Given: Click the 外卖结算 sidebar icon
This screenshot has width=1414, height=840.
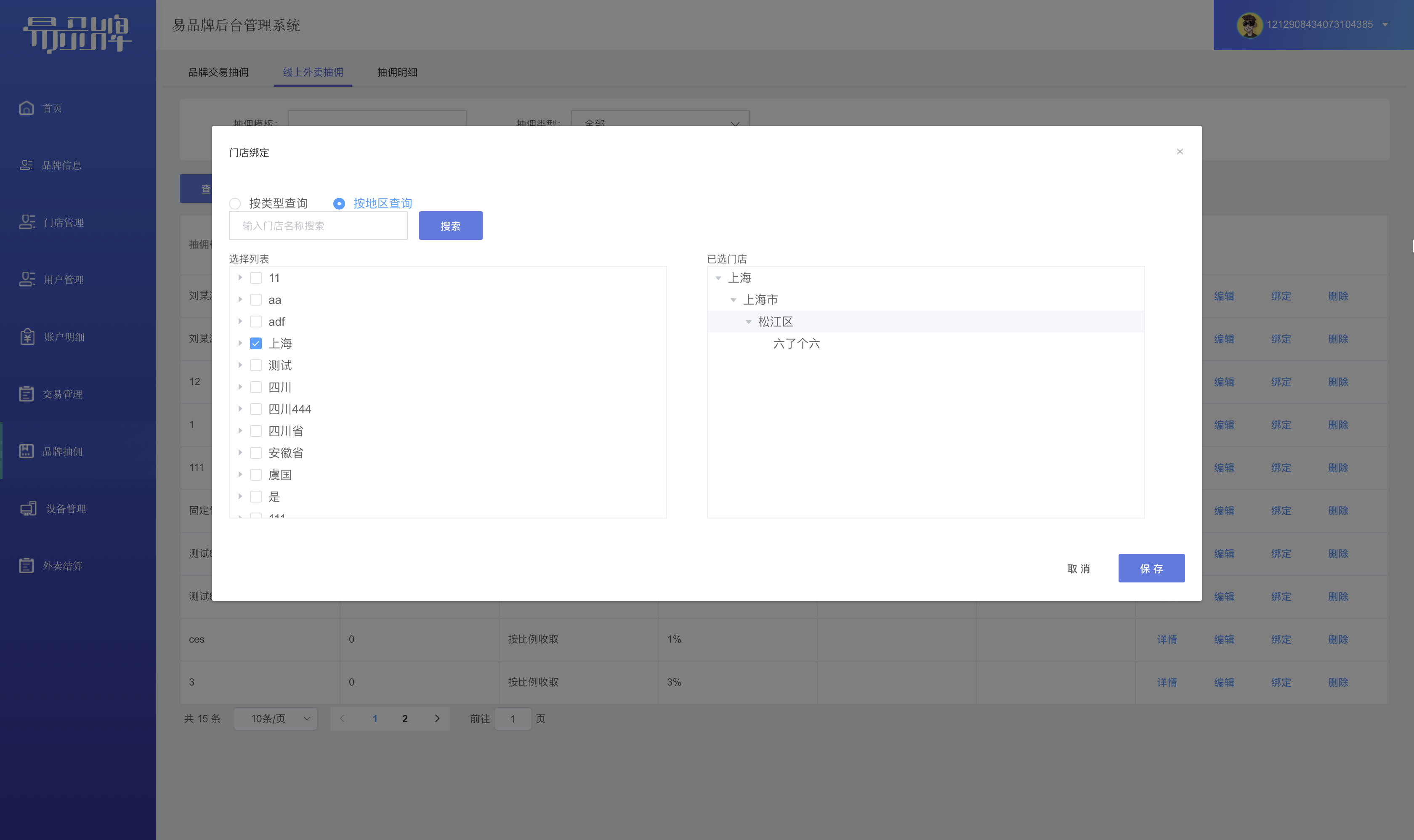Looking at the screenshot, I should [x=27, y=566].
